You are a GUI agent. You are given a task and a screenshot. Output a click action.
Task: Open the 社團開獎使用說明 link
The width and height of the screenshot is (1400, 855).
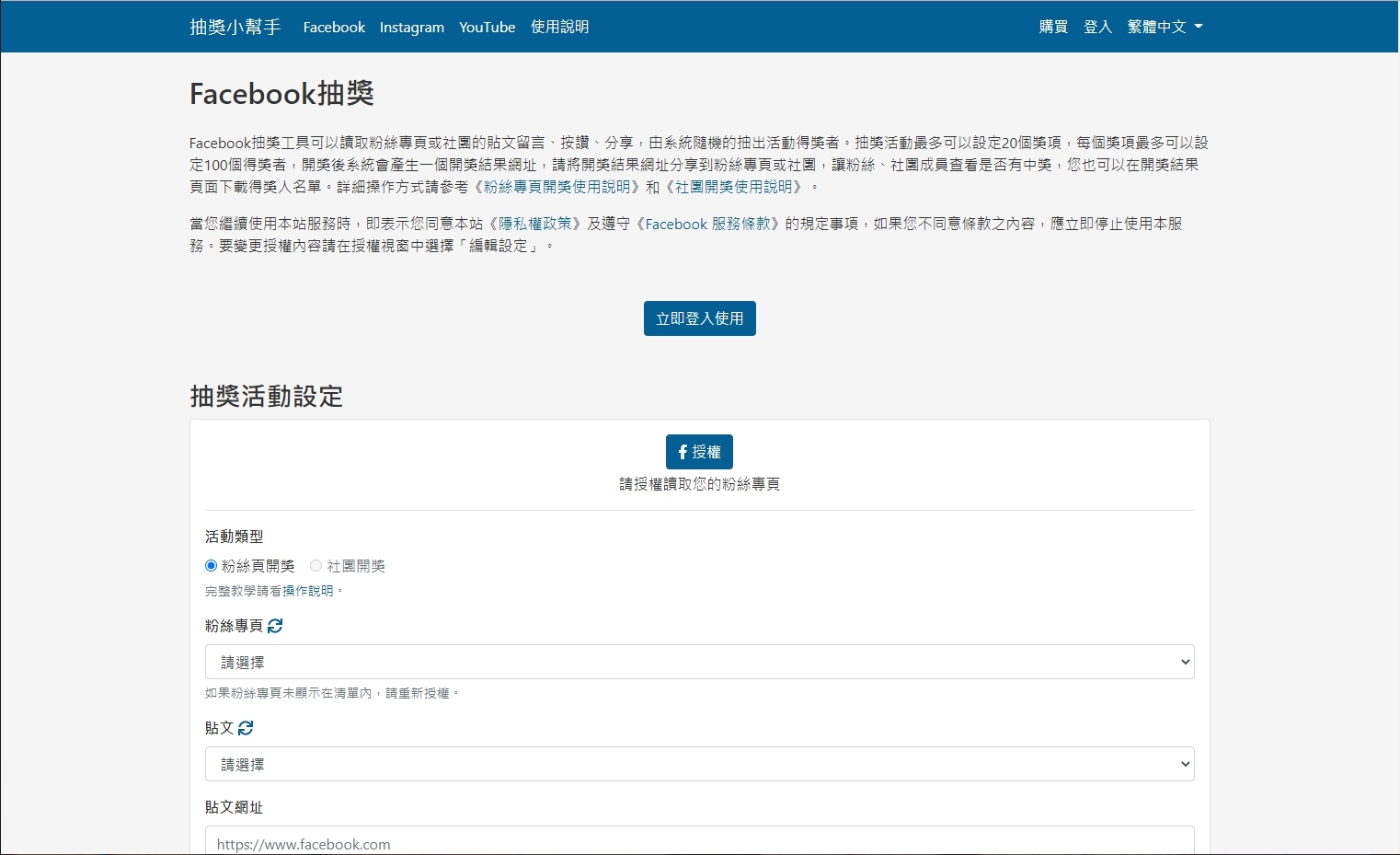click(x=734, y=187)
